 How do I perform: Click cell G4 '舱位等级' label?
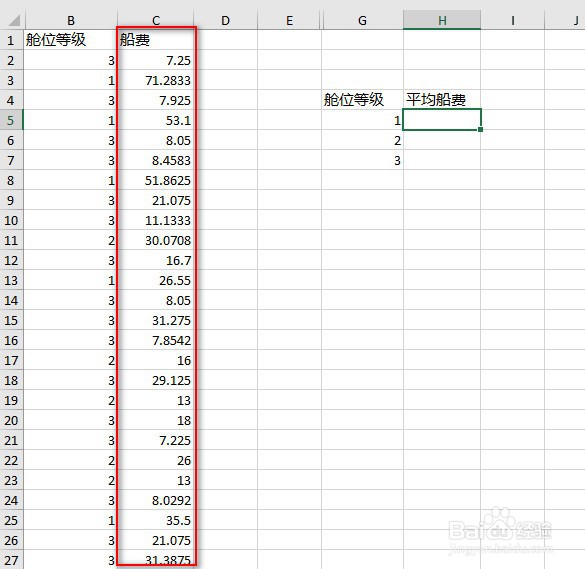tap(362, 100)
